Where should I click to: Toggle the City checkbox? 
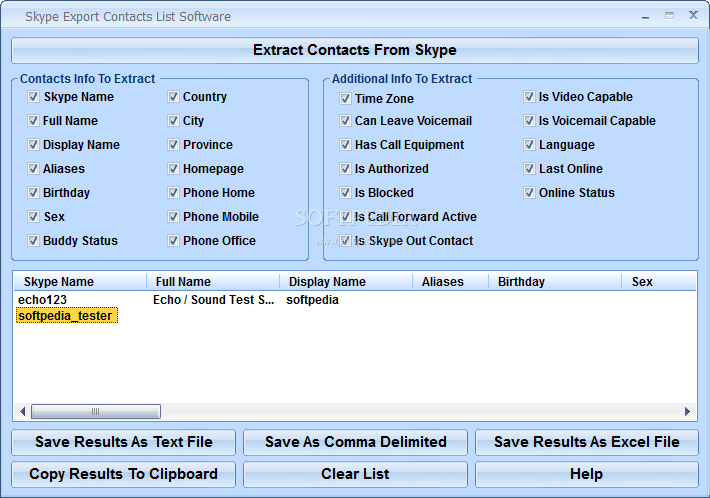pos(173,120)
